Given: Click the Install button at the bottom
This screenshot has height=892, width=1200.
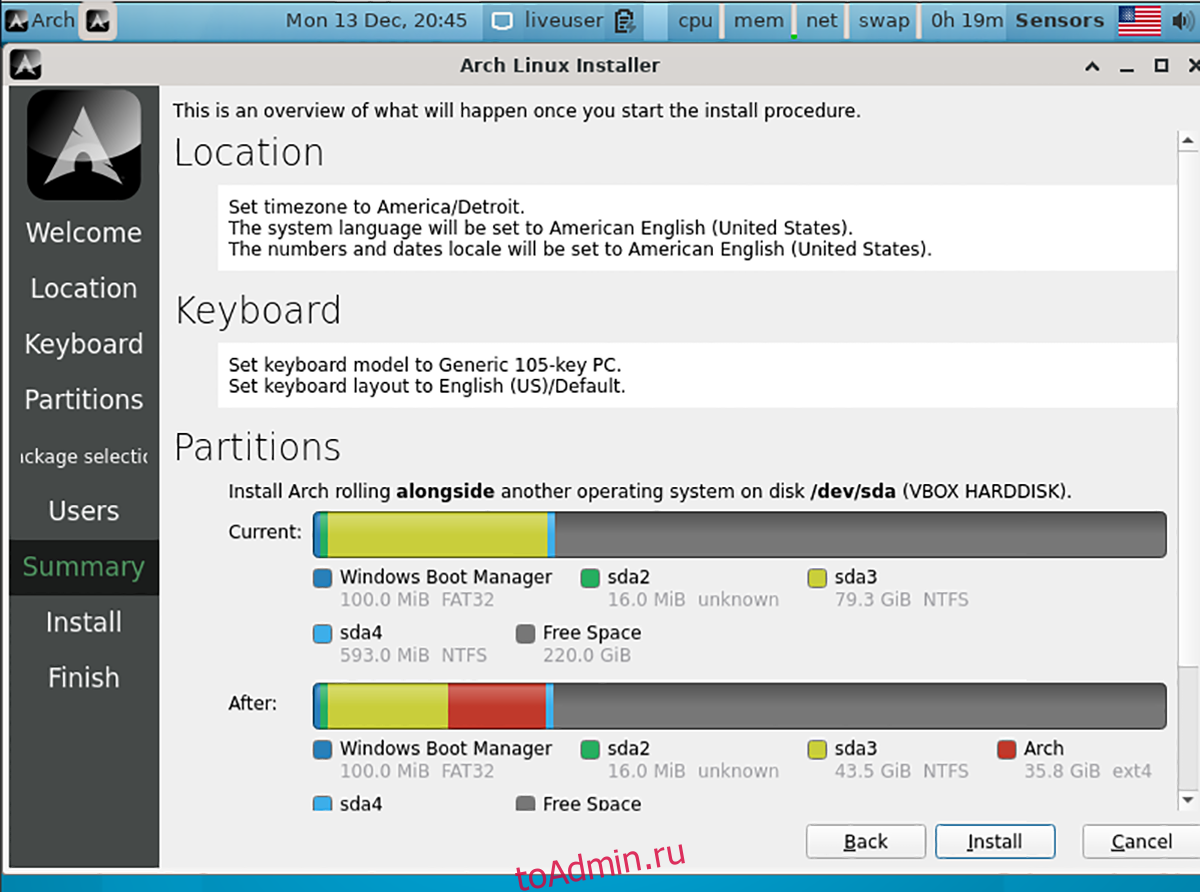Looking at the screenshot, I should (995, 842).
